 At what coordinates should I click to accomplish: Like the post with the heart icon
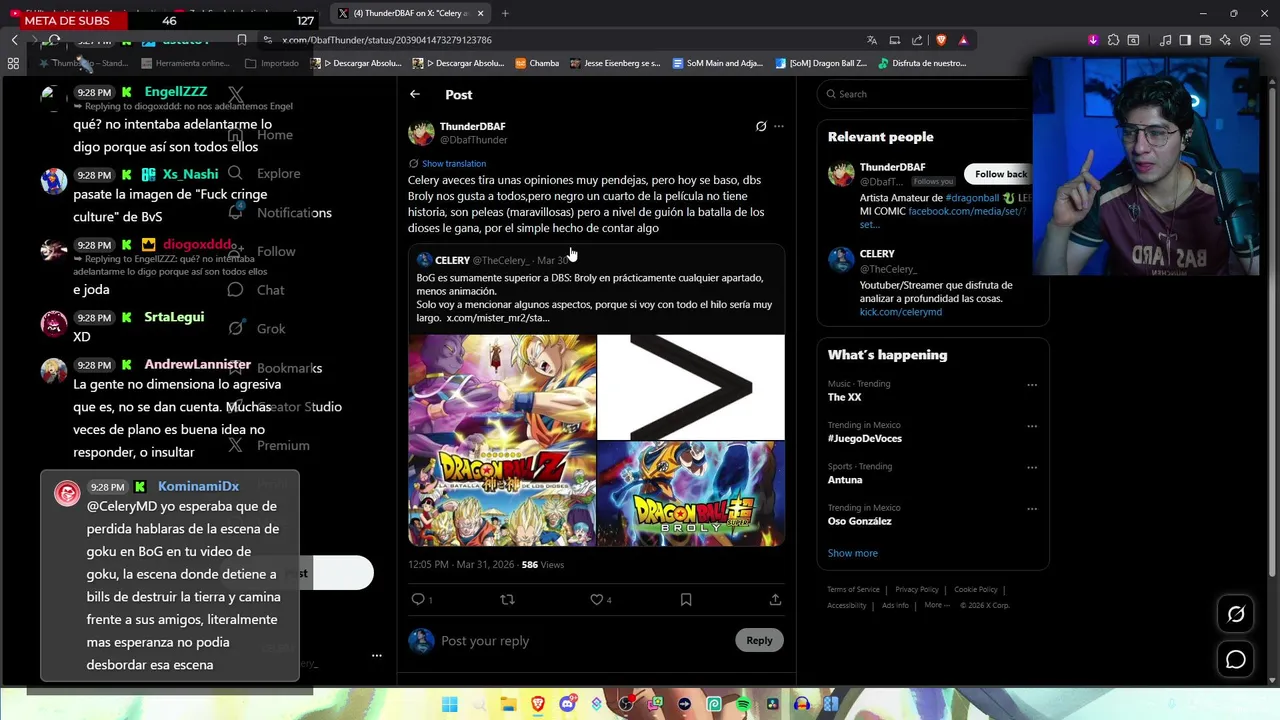click(x=596, y=599)
